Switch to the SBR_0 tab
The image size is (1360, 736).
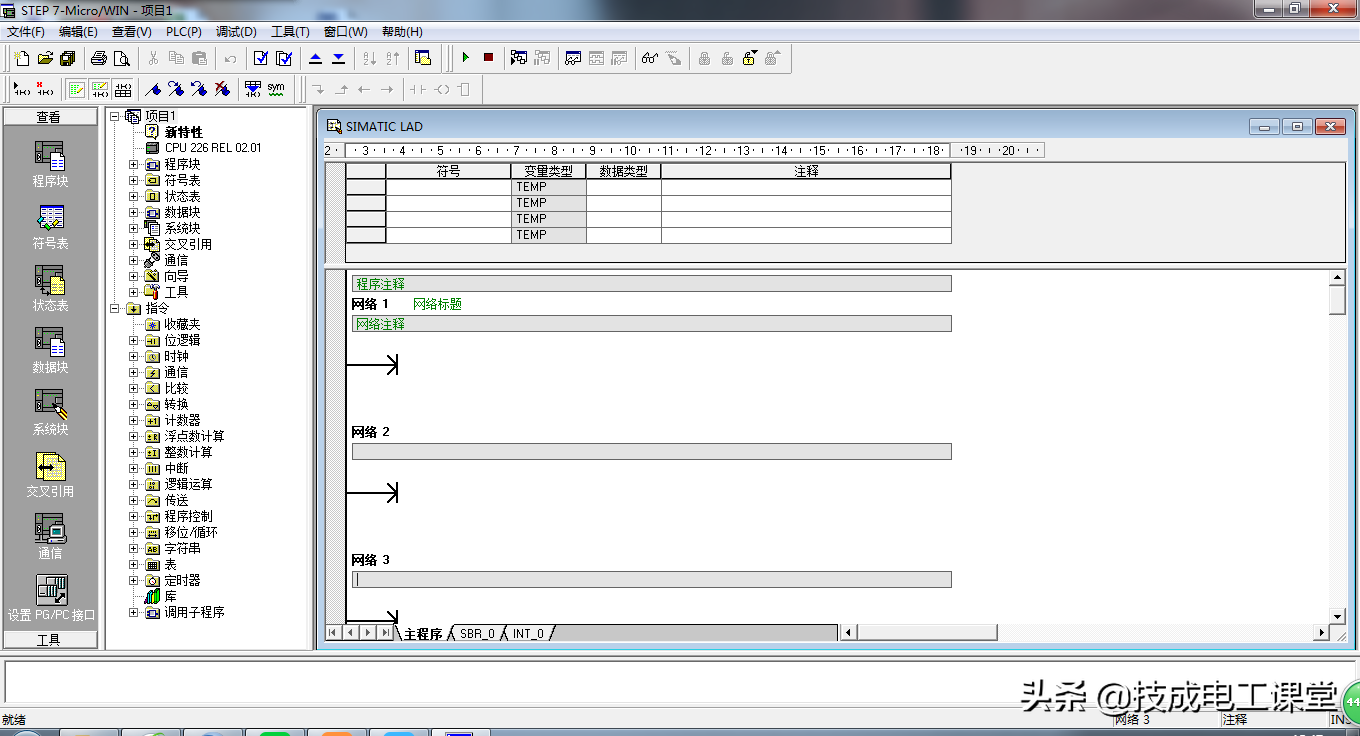(x=477, y=634)
